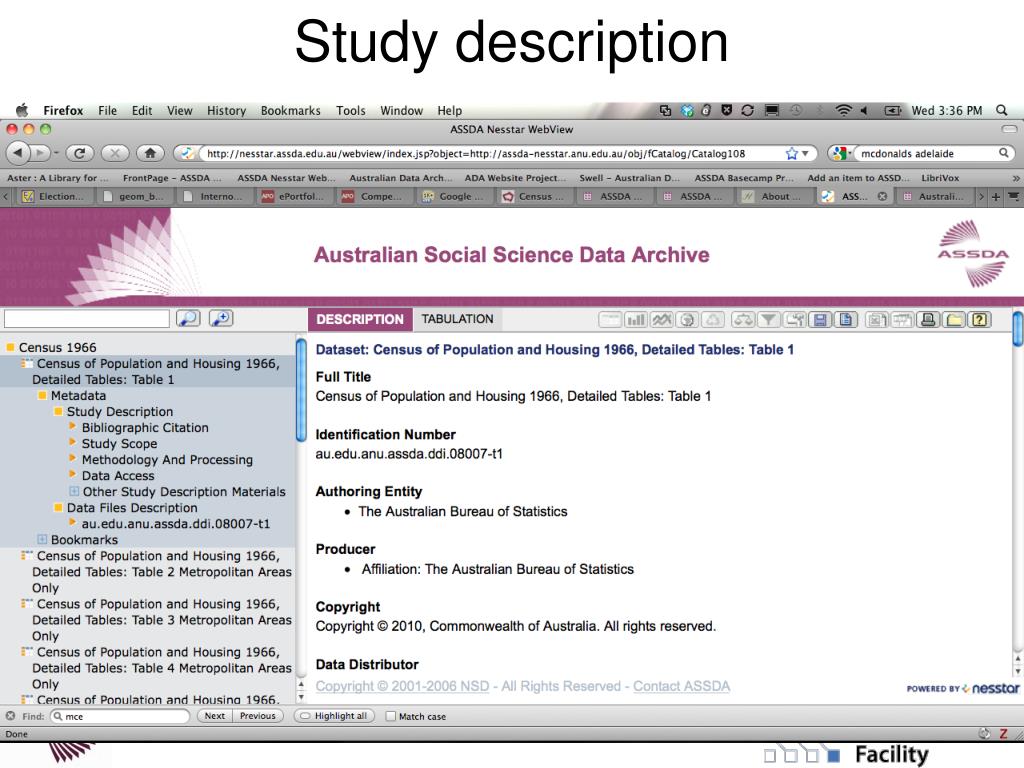Viewport: 1024px width, 768px height.
Task: Open the Methodology And Processing item
Action: click(167, 460)
